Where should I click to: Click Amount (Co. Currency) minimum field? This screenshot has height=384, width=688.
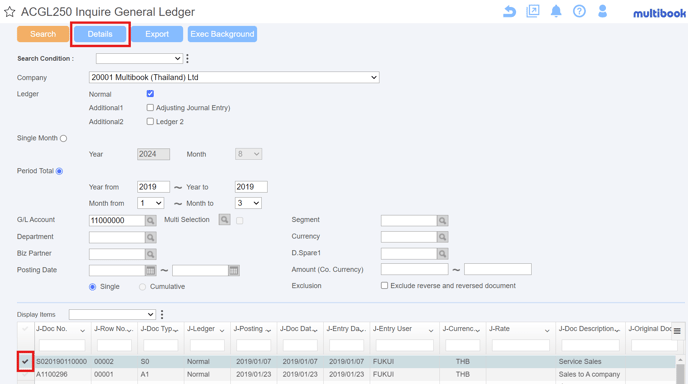pyautogui.click(x=415, y=269)
